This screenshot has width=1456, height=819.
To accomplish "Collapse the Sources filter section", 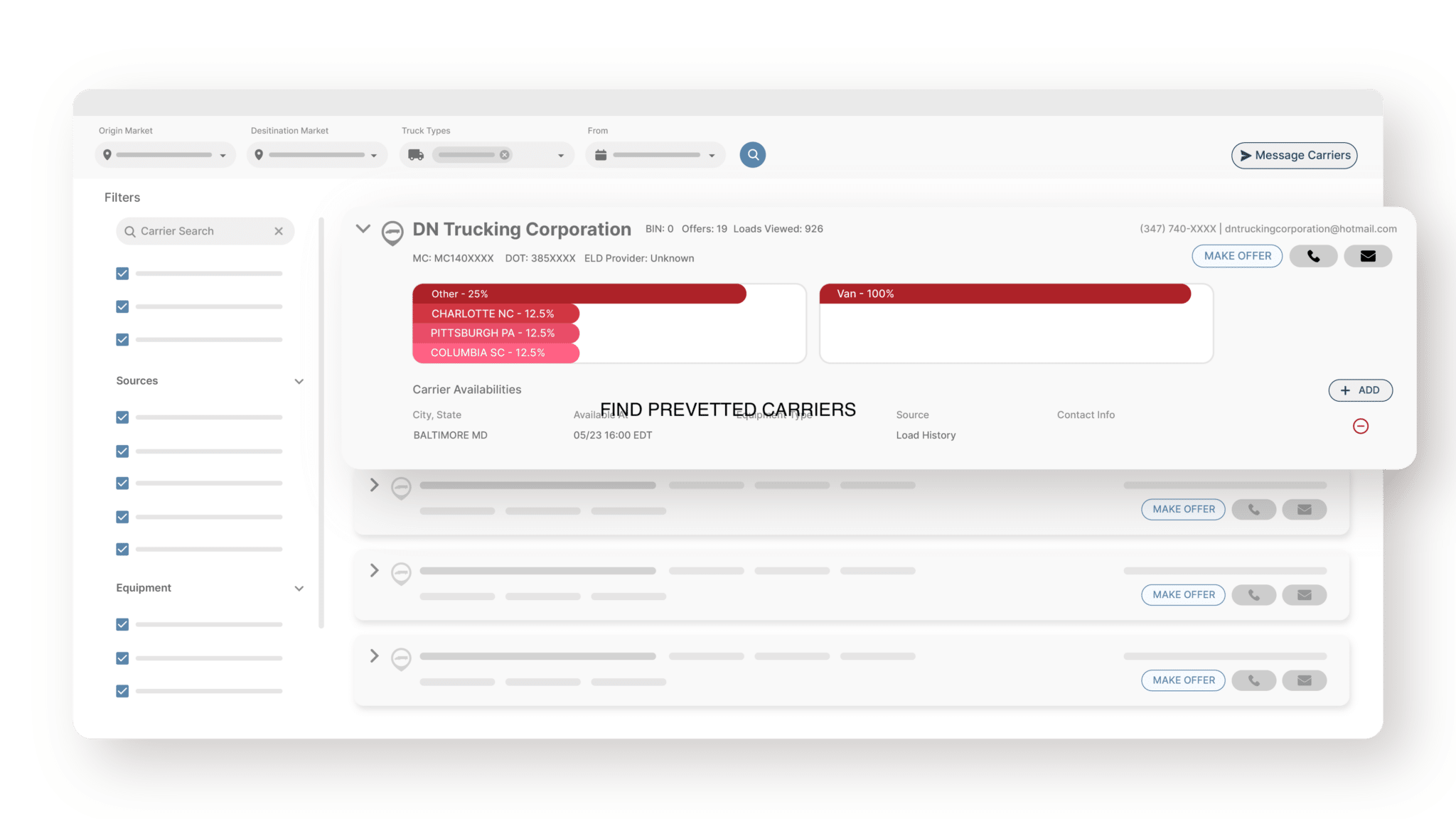I will pos(299,381).
